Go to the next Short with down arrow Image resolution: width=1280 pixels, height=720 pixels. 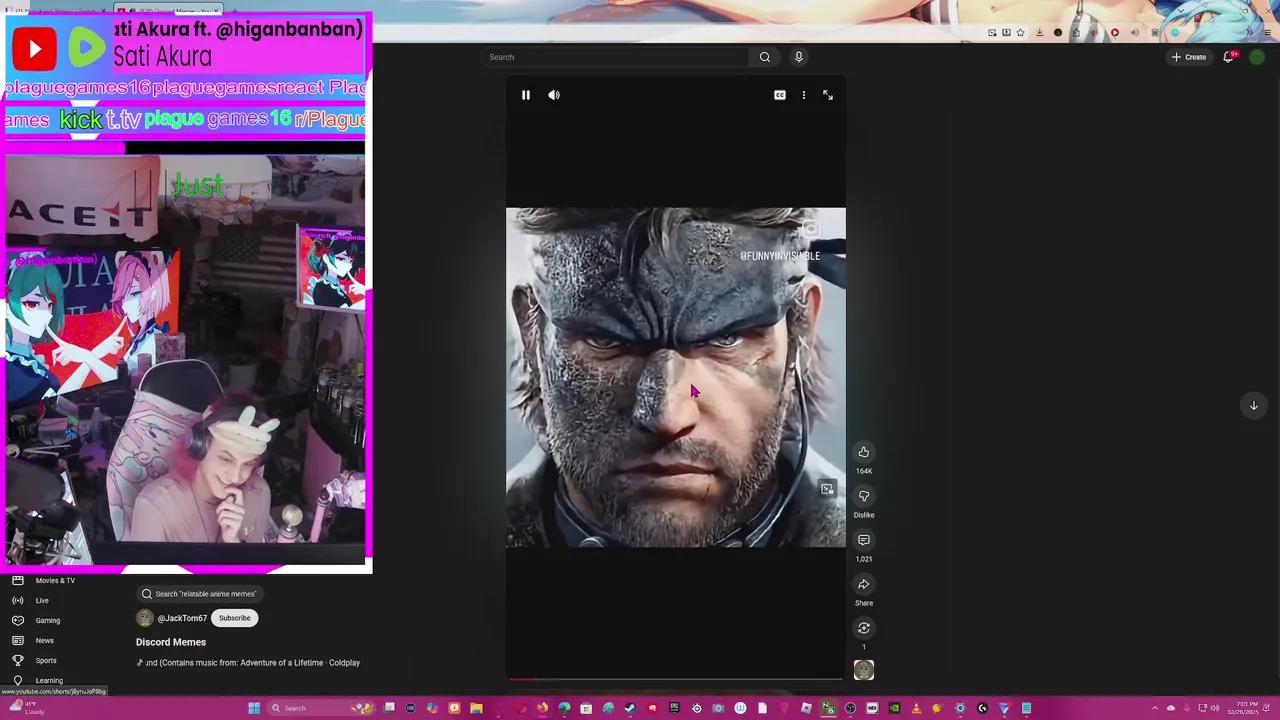1254,405
